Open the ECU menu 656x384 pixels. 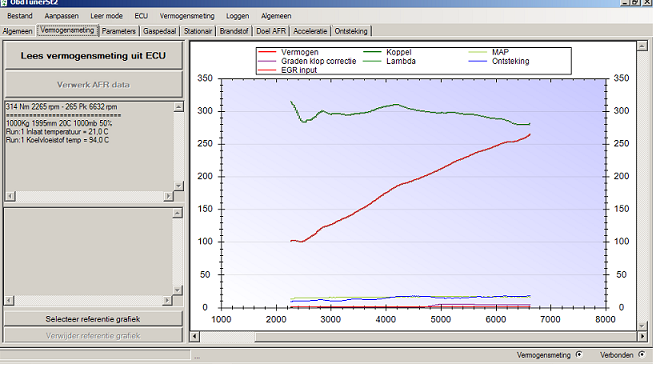pos(141,16)
